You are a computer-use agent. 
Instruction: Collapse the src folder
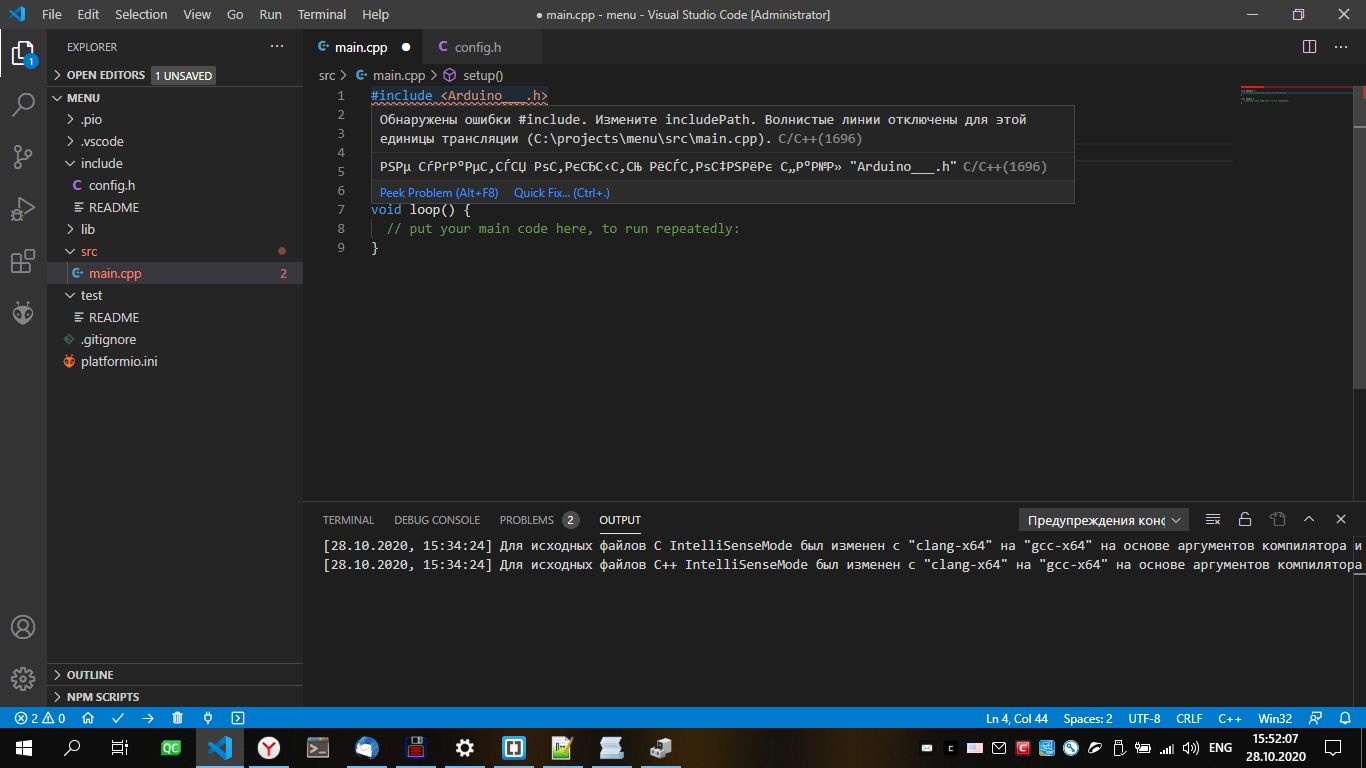pyautogui.click(x=175, y=251)
